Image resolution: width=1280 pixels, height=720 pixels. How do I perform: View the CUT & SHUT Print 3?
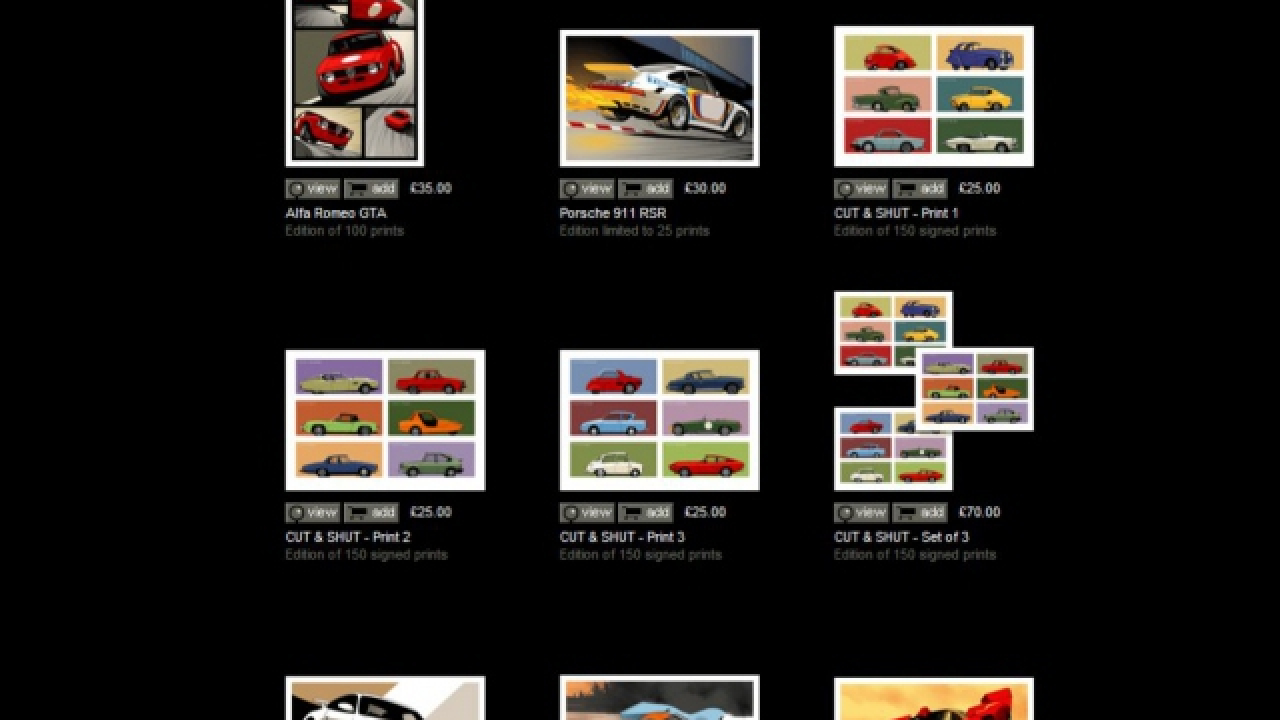(x=587, y=512)
